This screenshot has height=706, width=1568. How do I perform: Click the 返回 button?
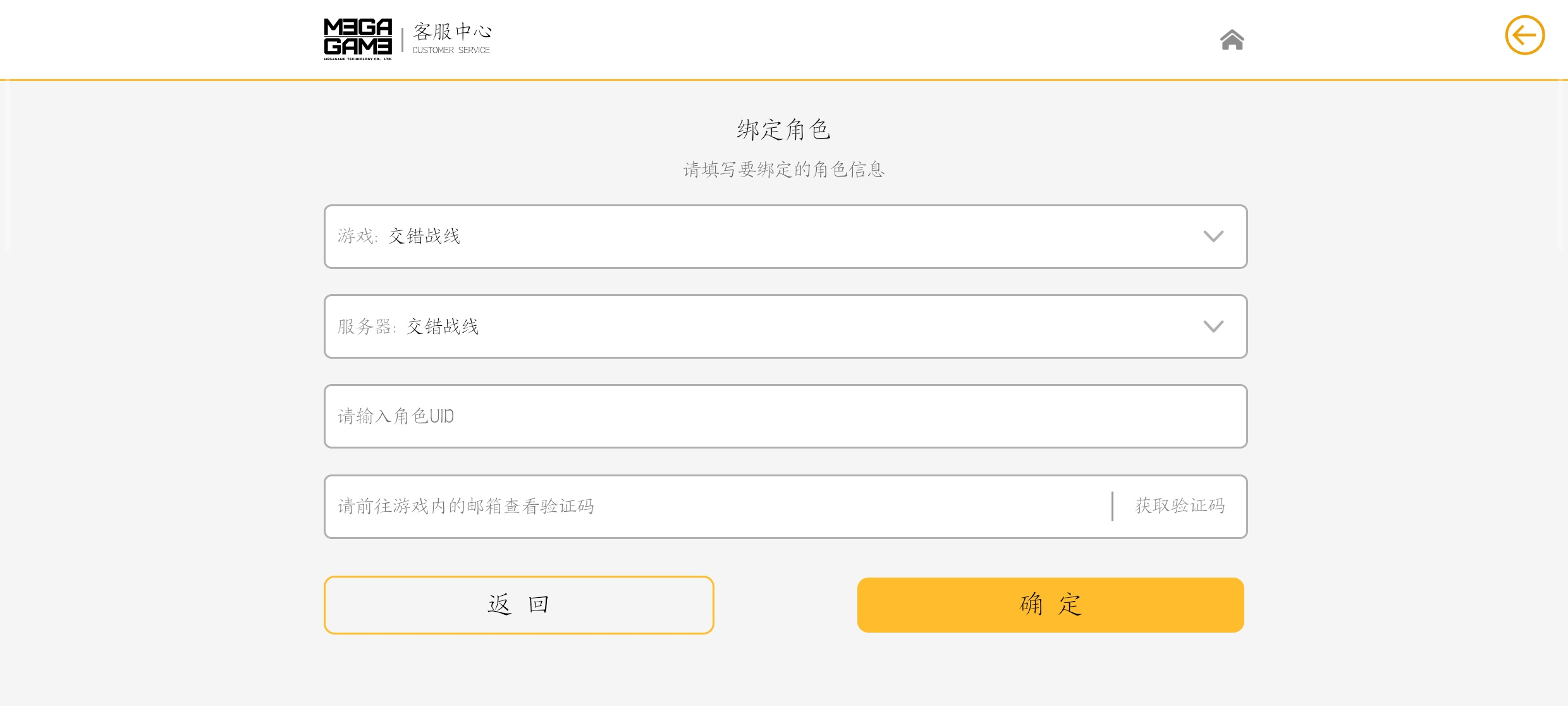[x=518, y=605]
